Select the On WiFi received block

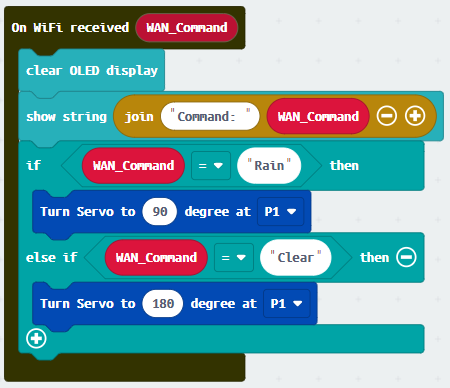click(70, 28)
